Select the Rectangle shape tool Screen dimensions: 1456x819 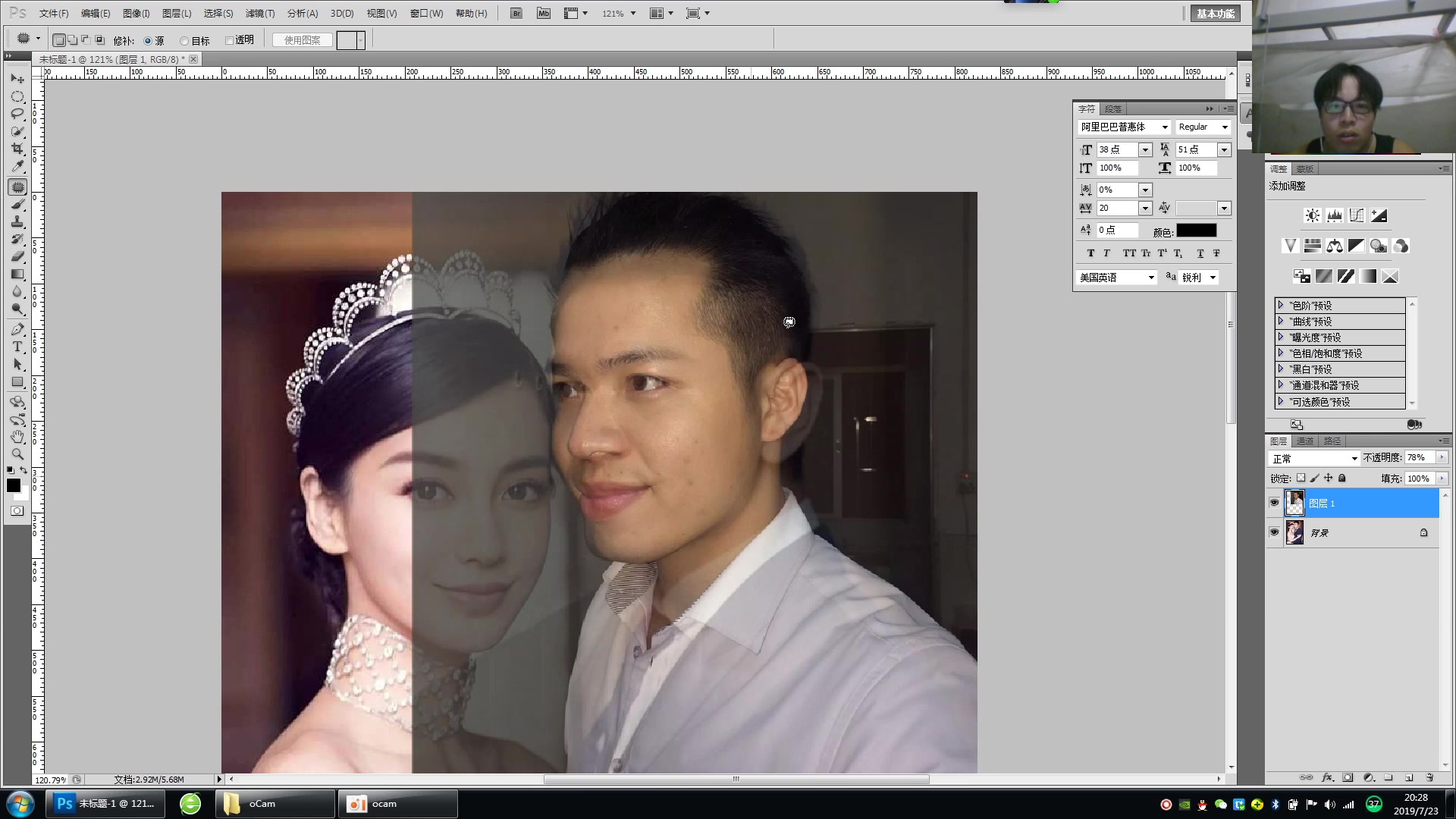[17, 382]
